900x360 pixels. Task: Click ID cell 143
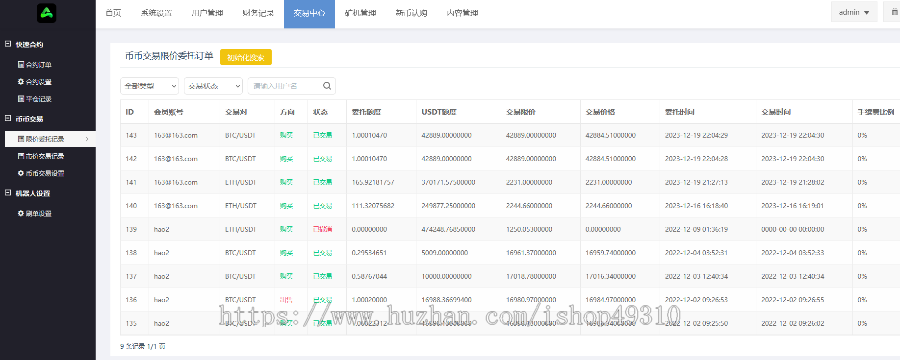(x=131, y=135)
